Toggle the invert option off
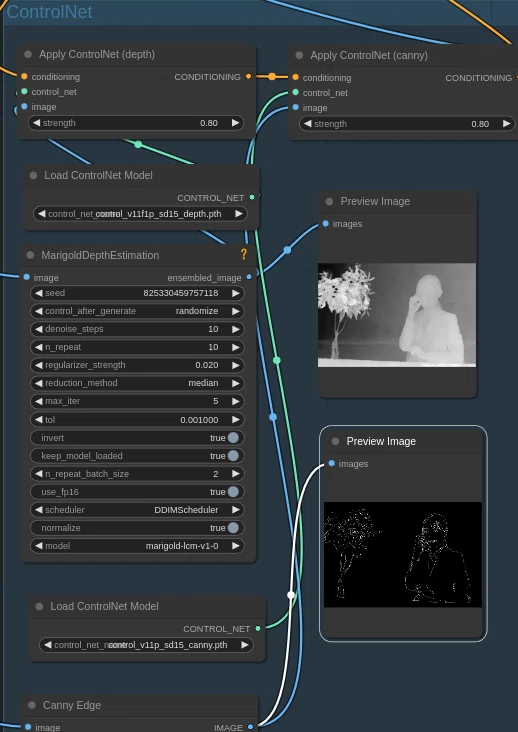 137,438
